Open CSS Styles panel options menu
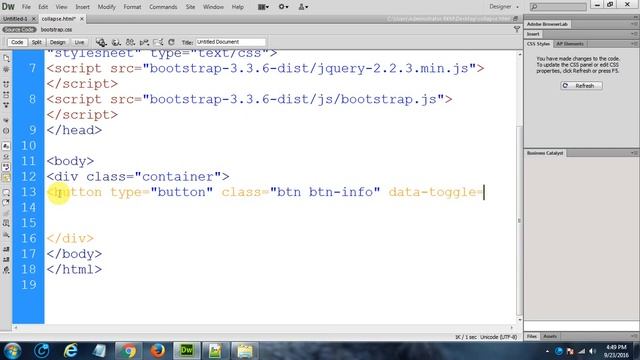This screenshot has width=640, height=360. point(635,44)
